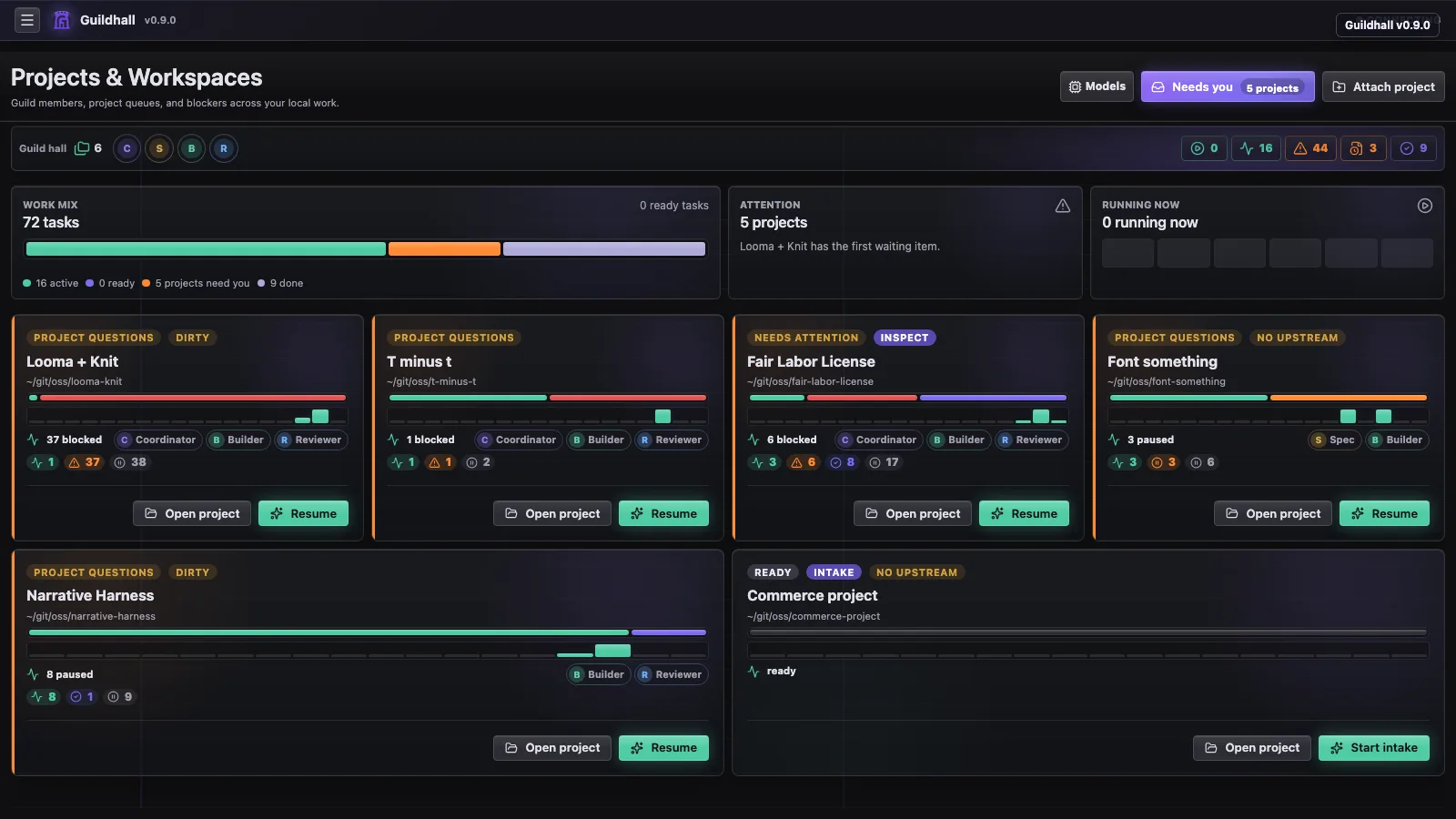Click Narrative Harness active count 8
This screenshot has width=1456, height=819.
pos(44,697)
